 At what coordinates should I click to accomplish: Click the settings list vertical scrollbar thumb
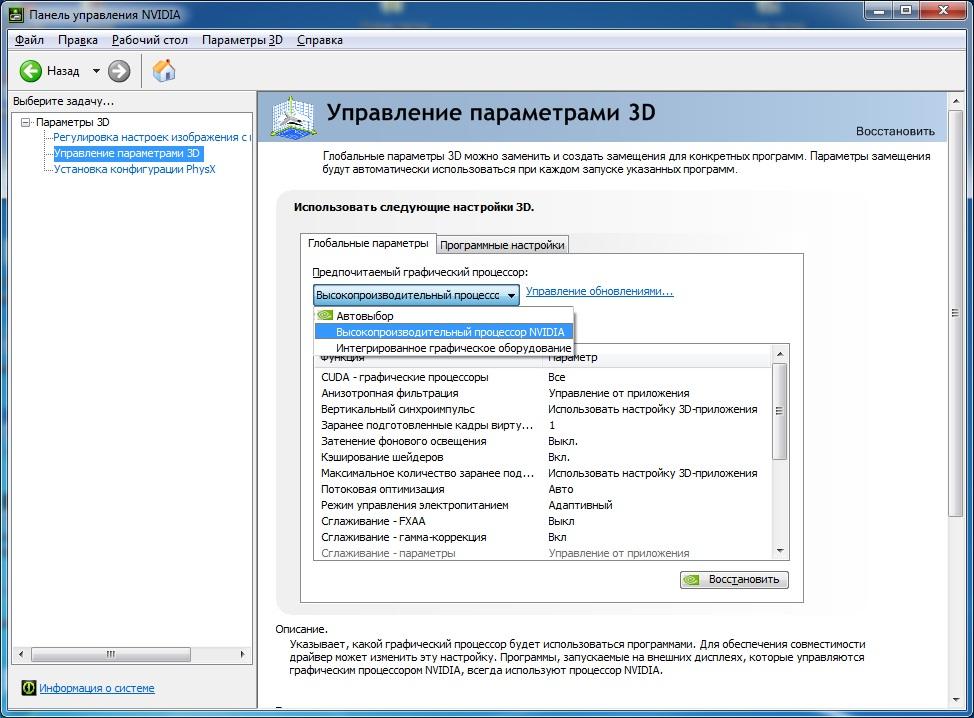[780, 412]
